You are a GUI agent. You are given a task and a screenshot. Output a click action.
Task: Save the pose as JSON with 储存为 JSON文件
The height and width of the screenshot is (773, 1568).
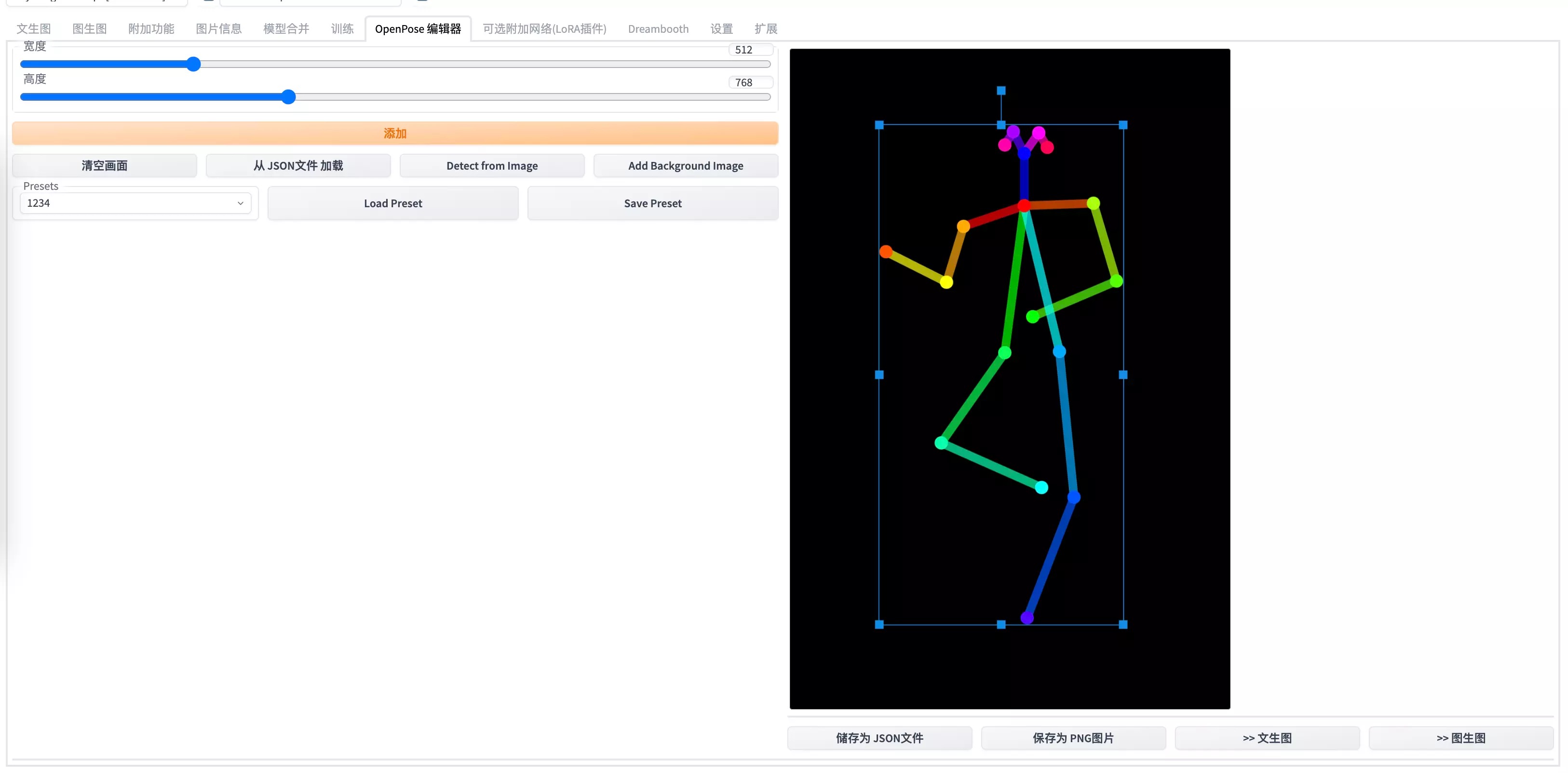(879, 738)
